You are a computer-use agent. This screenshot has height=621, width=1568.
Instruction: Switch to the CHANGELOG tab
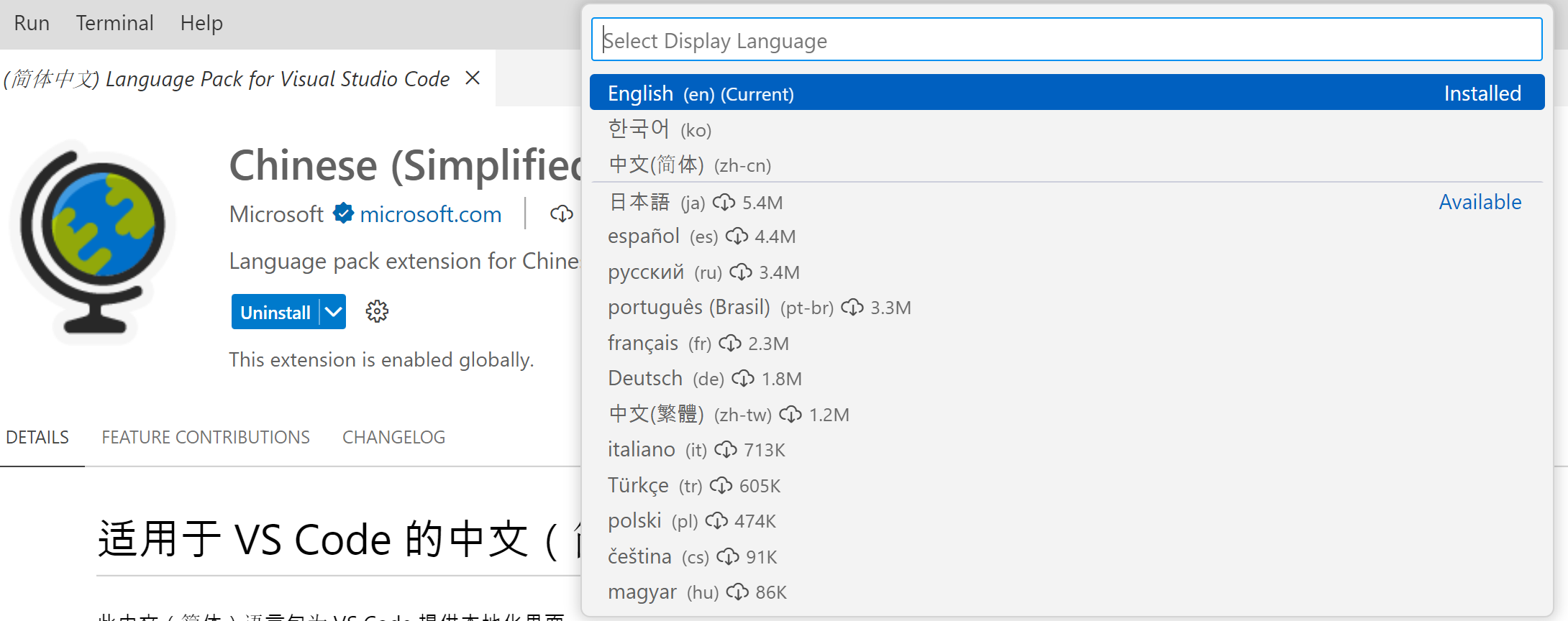point(394,437)
